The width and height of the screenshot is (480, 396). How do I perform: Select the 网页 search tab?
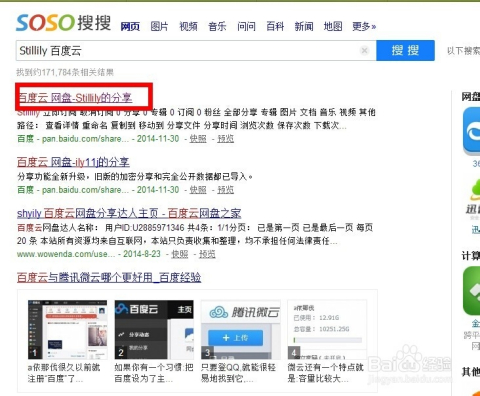pyautogui.click(x=130, y=26)
